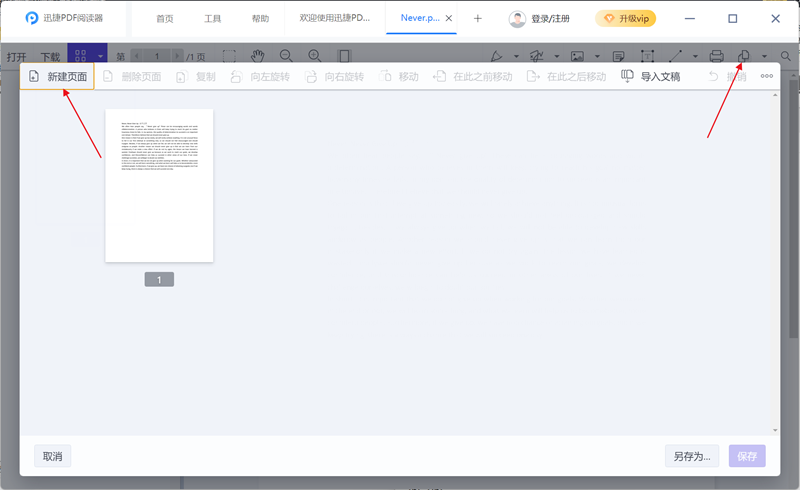Click the note/comment tool icon

click(618, 56)
